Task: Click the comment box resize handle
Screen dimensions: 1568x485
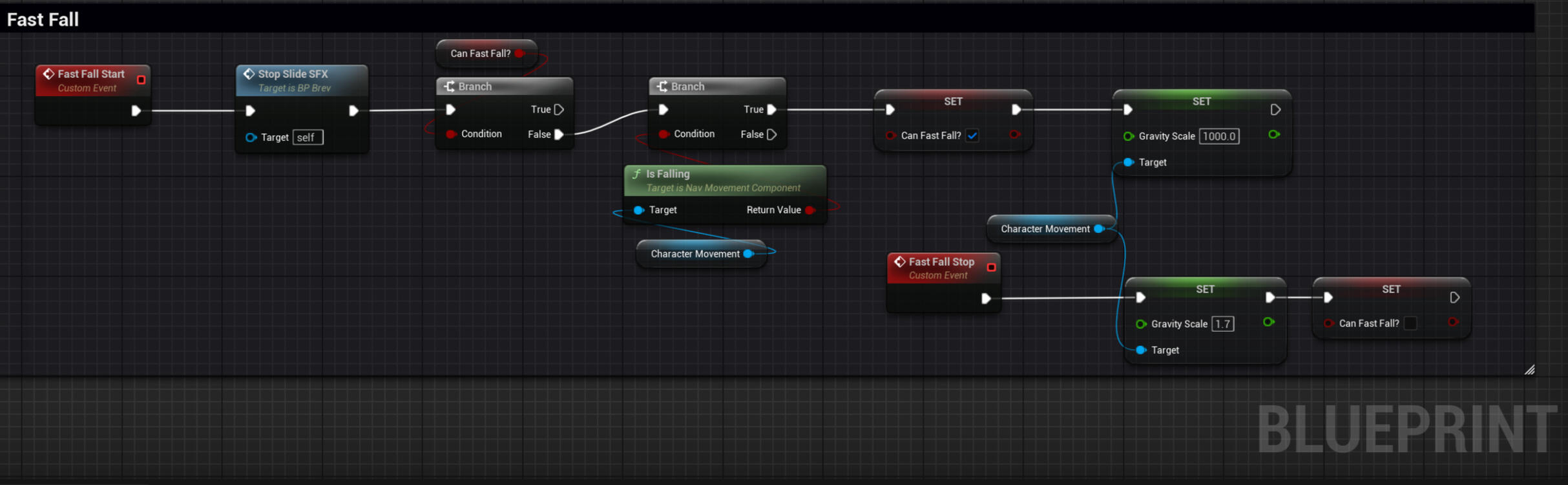Action: [x=1529, y=370]
